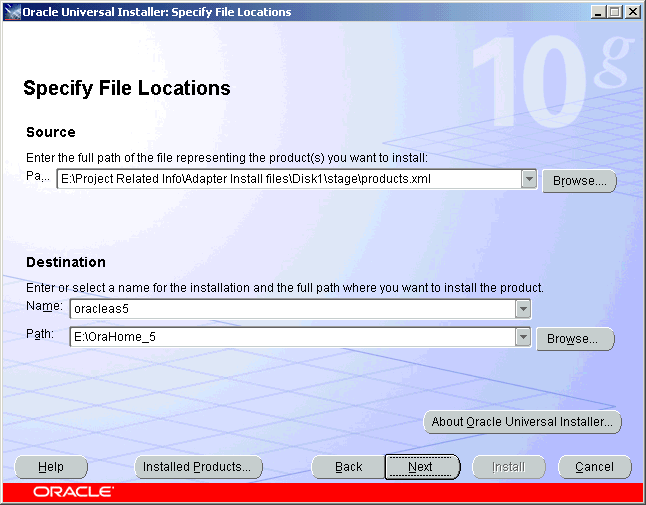
Task: Click Browse next to the source path
Action: pos(579,181)
